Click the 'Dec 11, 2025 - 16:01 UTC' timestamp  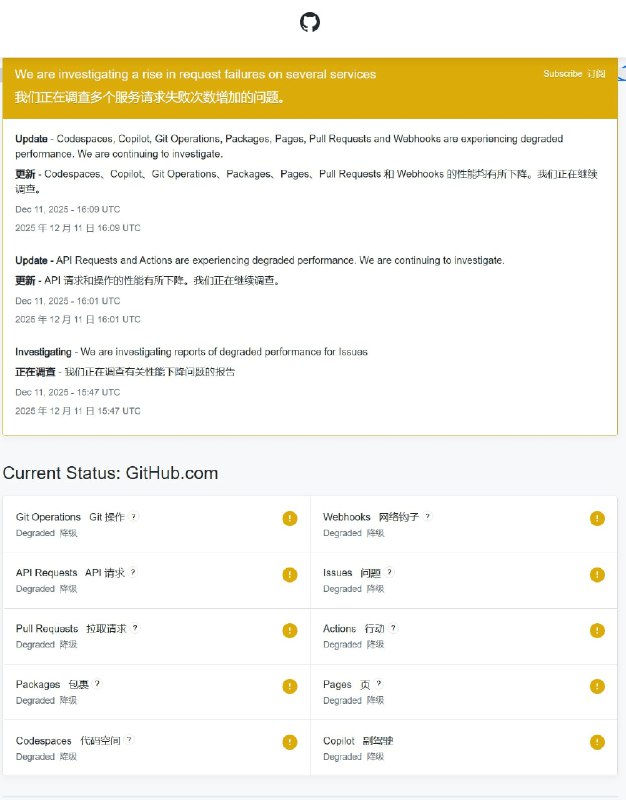coord(68,301)
